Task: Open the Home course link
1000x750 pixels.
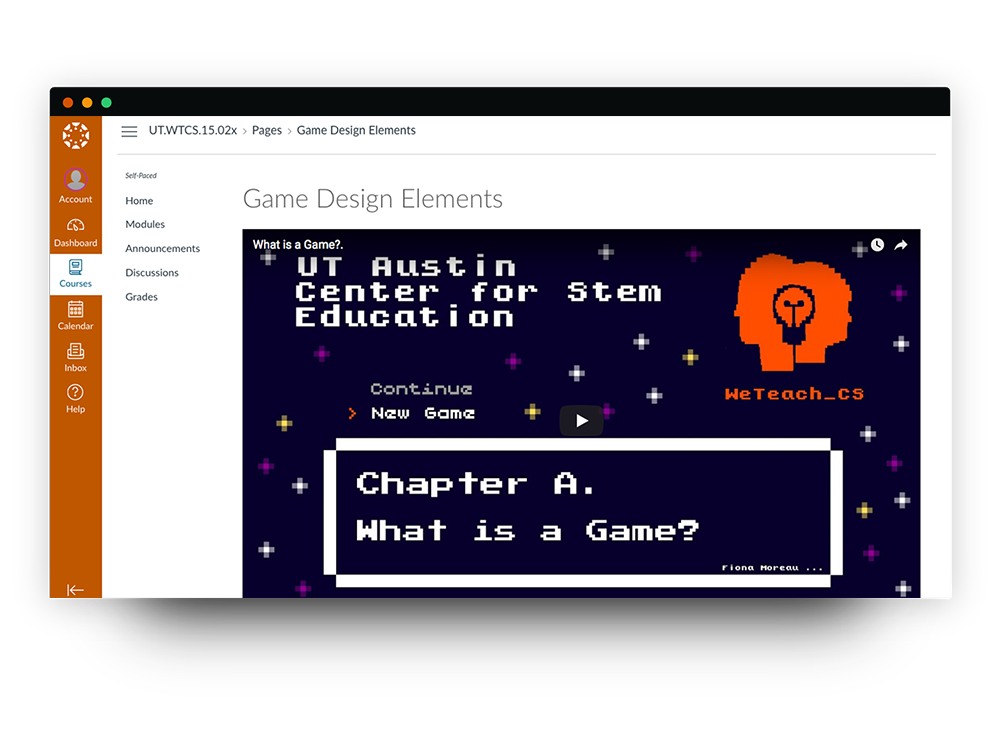Action: [x=139, y=200]
